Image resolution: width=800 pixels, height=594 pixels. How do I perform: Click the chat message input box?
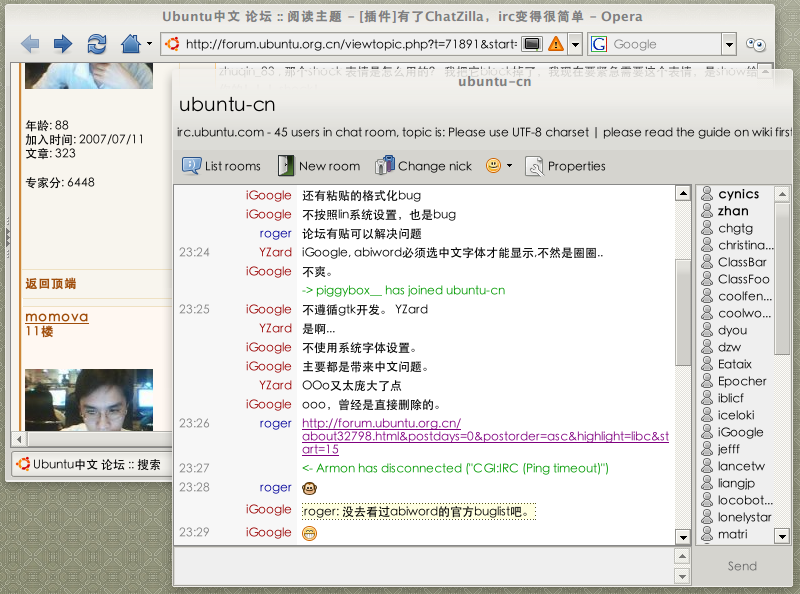pyautogui.click(x=424, y=566)
